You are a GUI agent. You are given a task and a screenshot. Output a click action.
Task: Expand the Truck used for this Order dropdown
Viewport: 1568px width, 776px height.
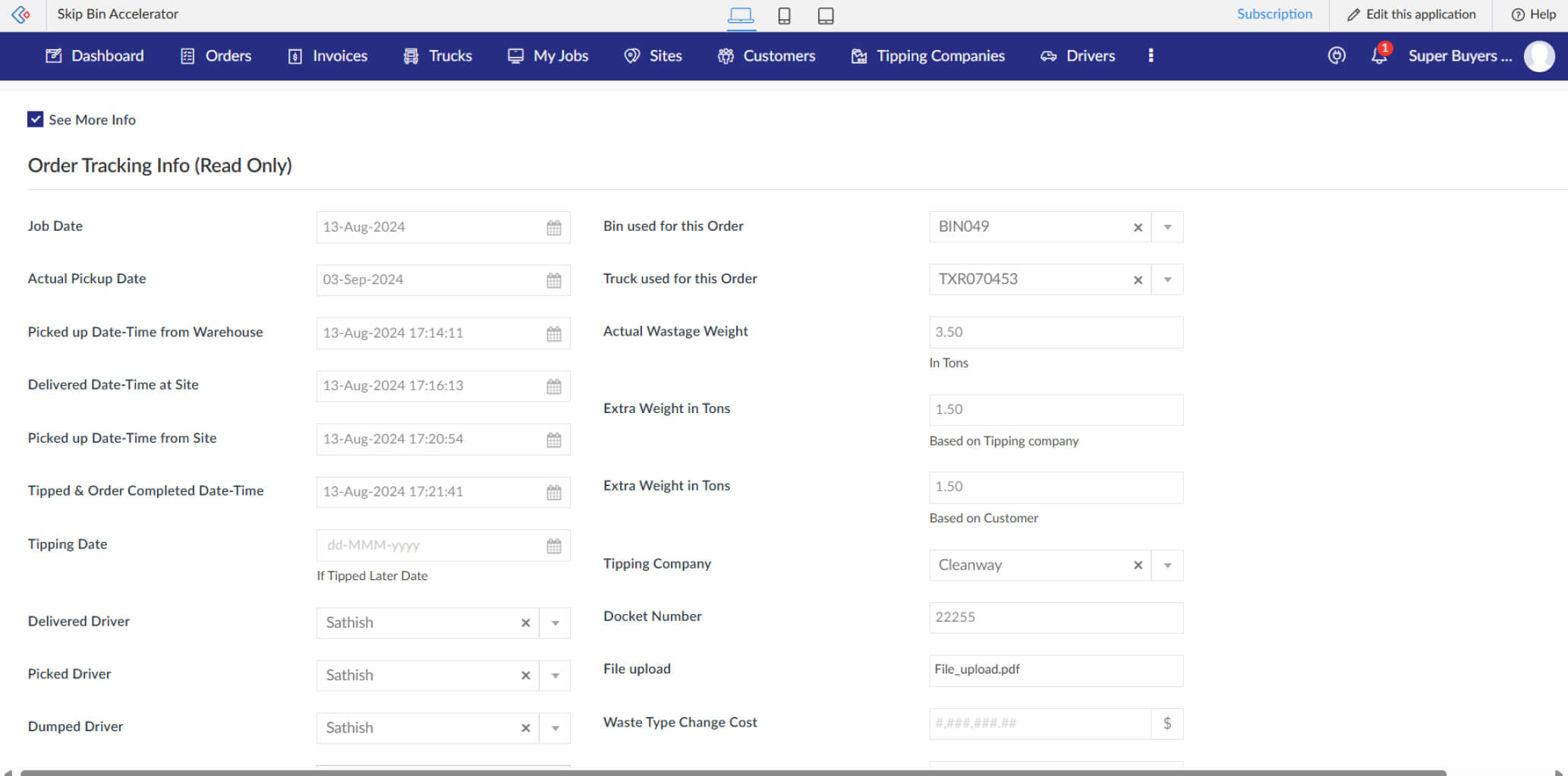point(1167,280)
